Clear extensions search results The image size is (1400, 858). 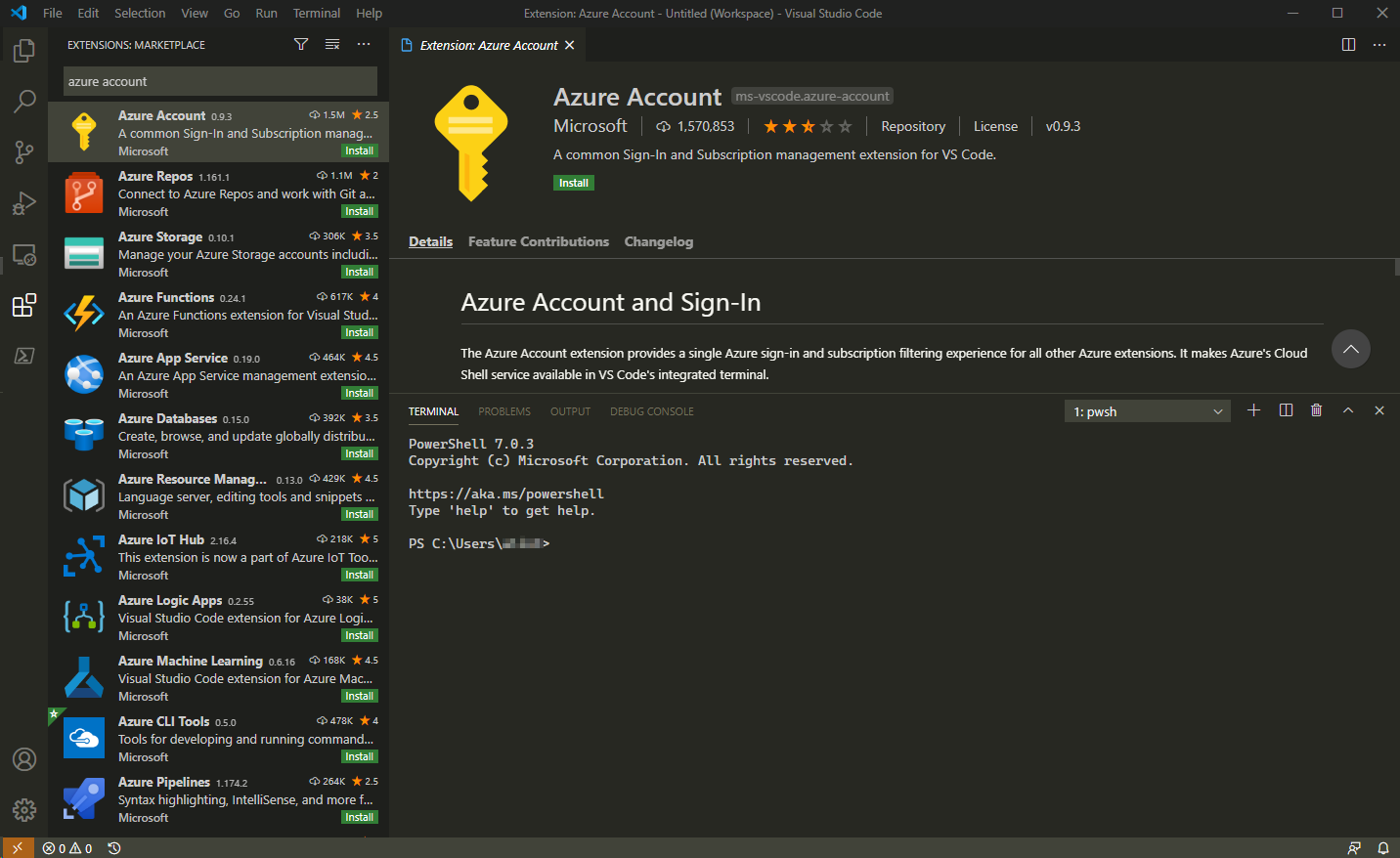tap(332, 44)
